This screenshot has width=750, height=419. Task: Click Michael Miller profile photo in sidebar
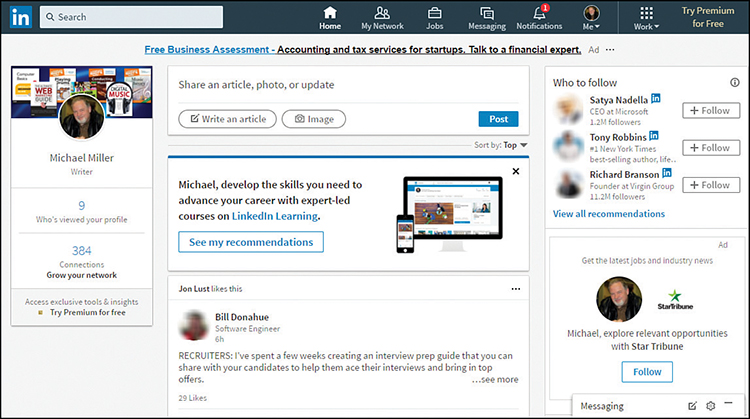click(x=81, y=118)
